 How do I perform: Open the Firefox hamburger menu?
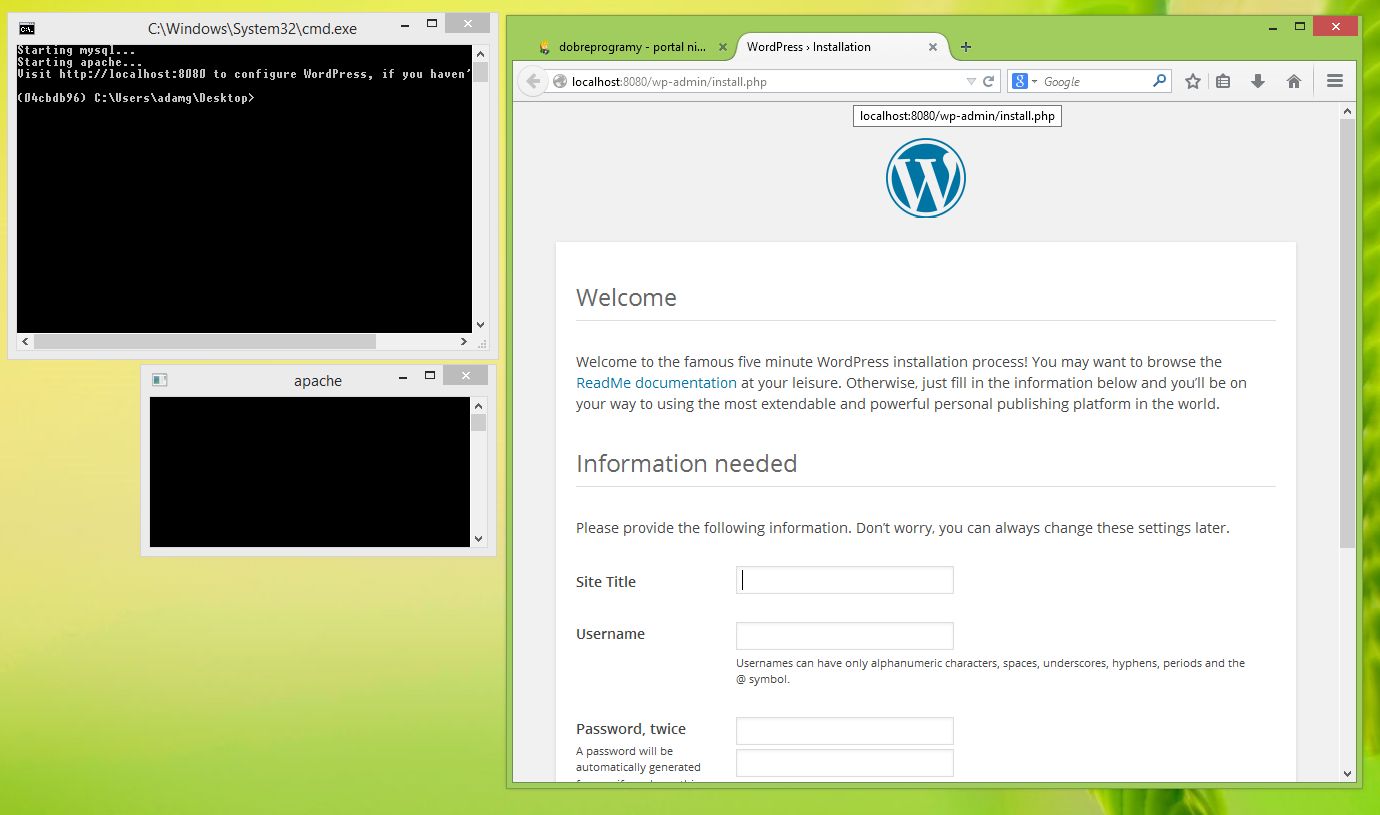(x=1335, y=82)
